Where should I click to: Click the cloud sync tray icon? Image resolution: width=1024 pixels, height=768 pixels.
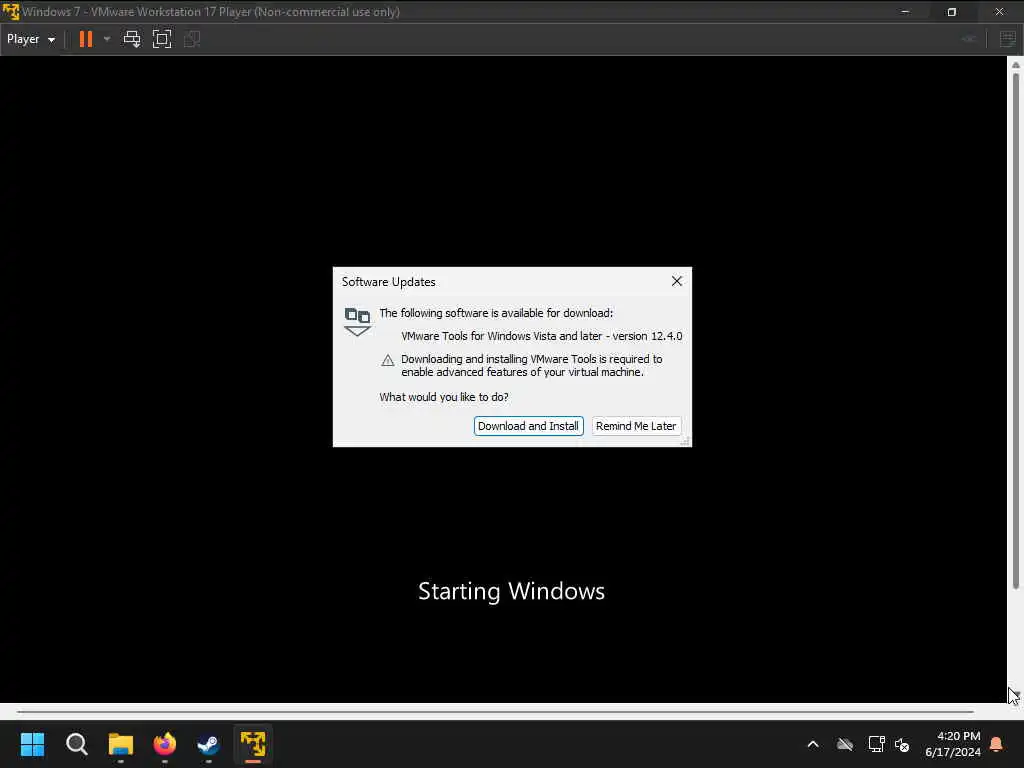click(x=845, y=744)
